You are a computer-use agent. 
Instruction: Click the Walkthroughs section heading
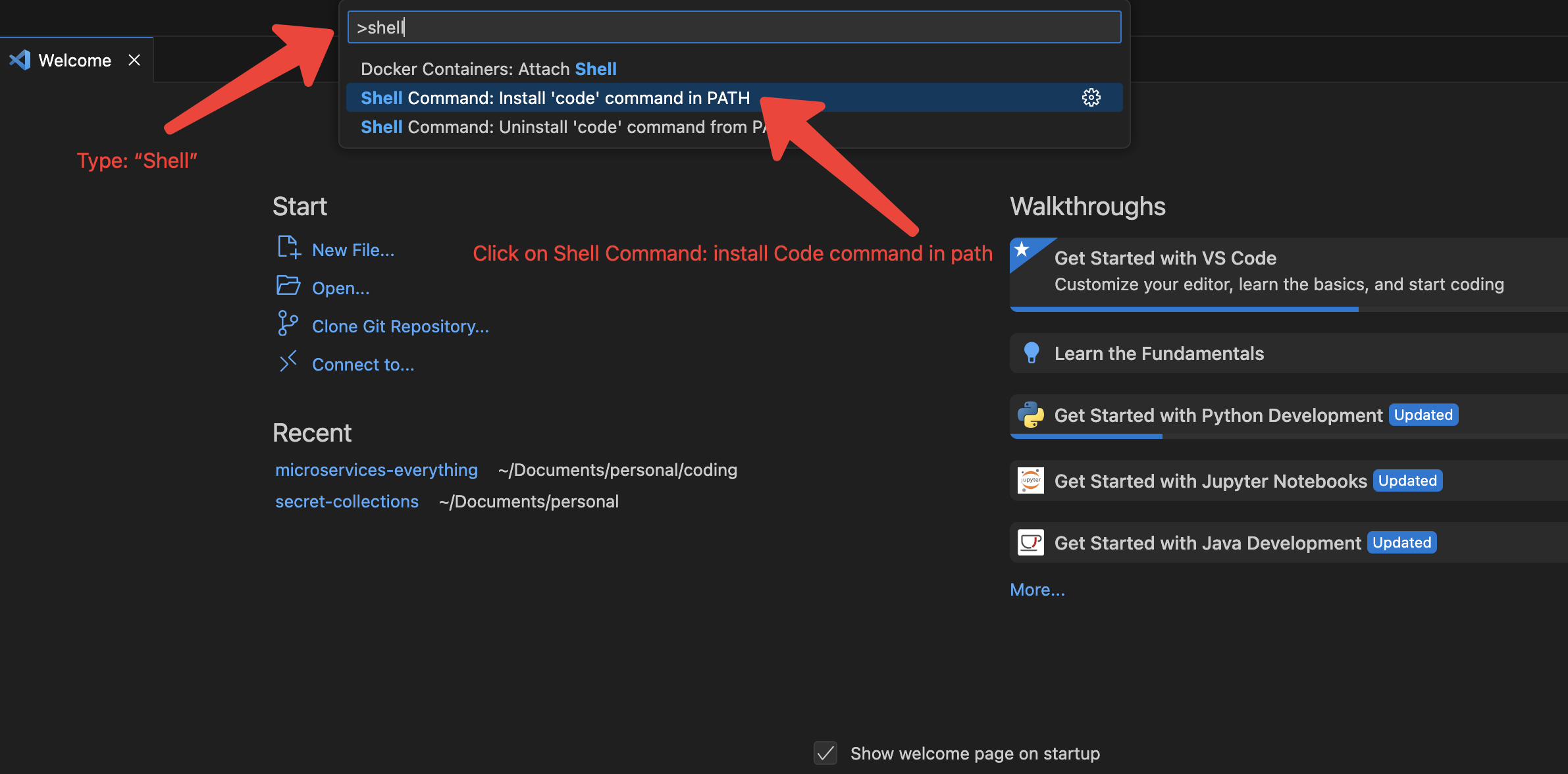(1087, 206)
